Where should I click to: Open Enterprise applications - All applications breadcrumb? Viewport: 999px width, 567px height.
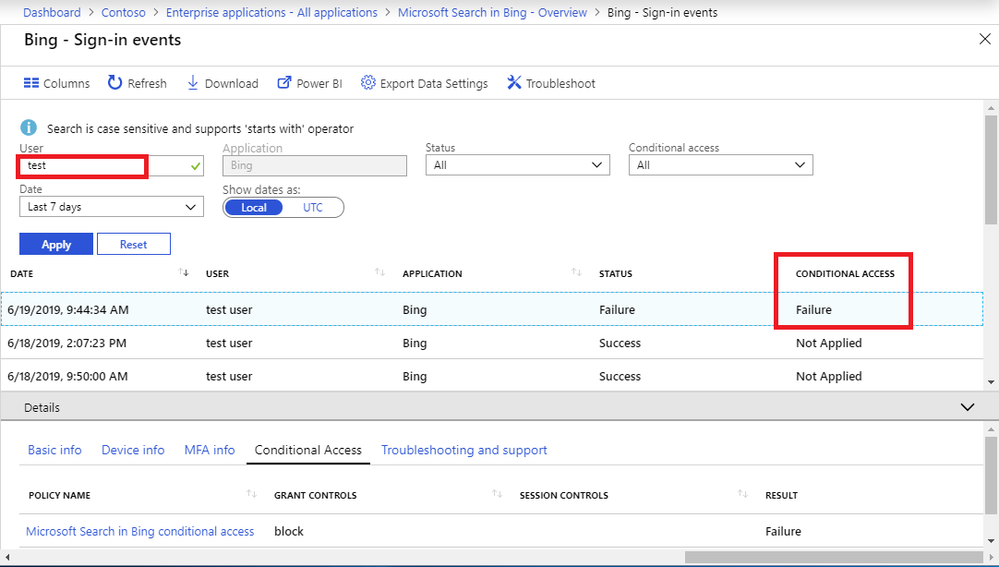coord(271,12)
